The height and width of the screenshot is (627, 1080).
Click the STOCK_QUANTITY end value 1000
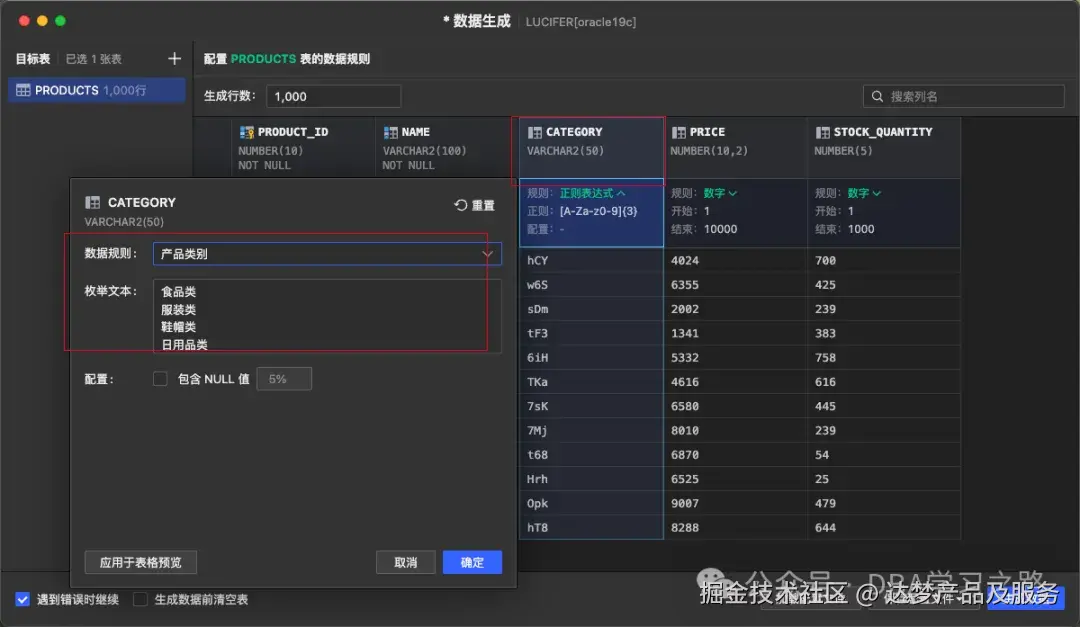(x=861, y=229)
